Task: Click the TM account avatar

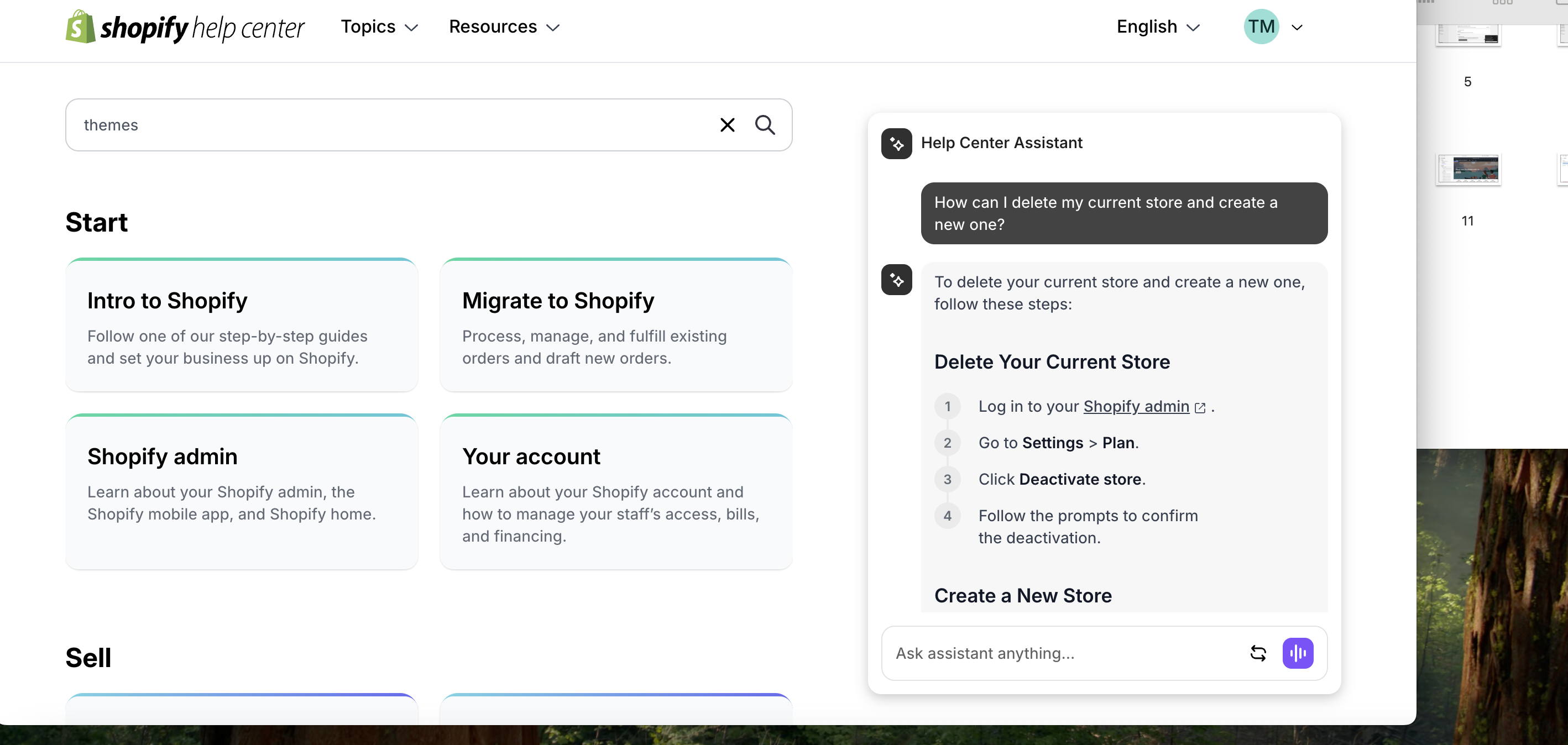Action: (1261, 27)
